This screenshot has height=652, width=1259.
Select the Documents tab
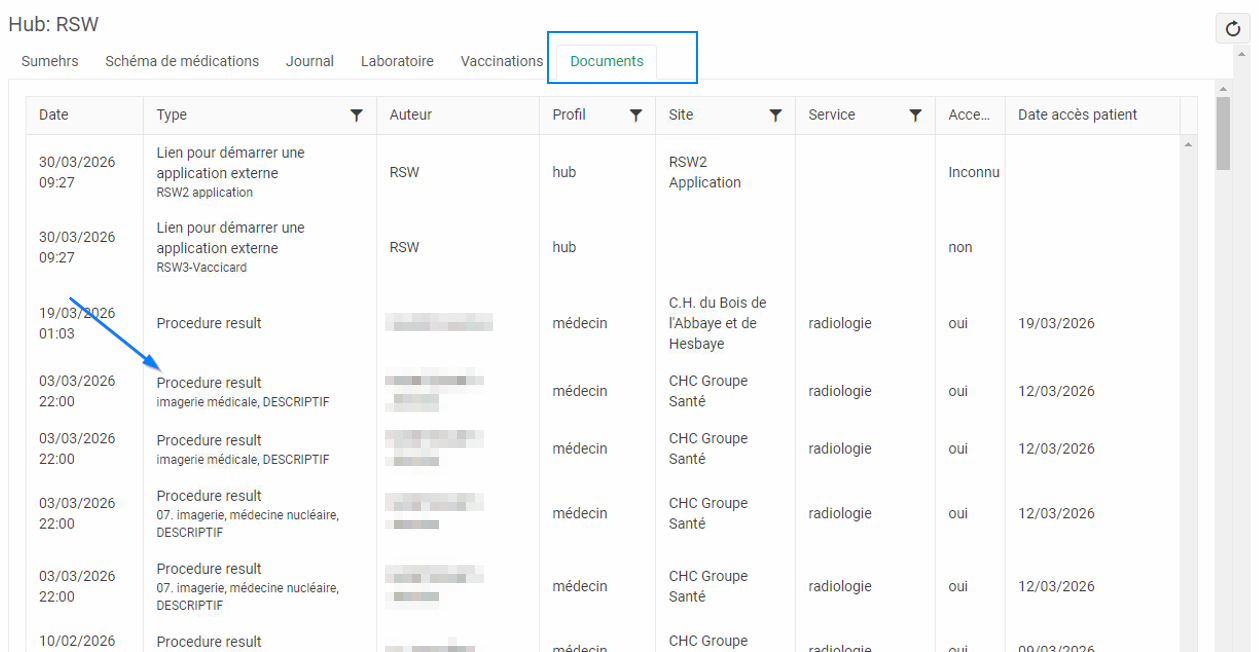click(x=607, y=61)
